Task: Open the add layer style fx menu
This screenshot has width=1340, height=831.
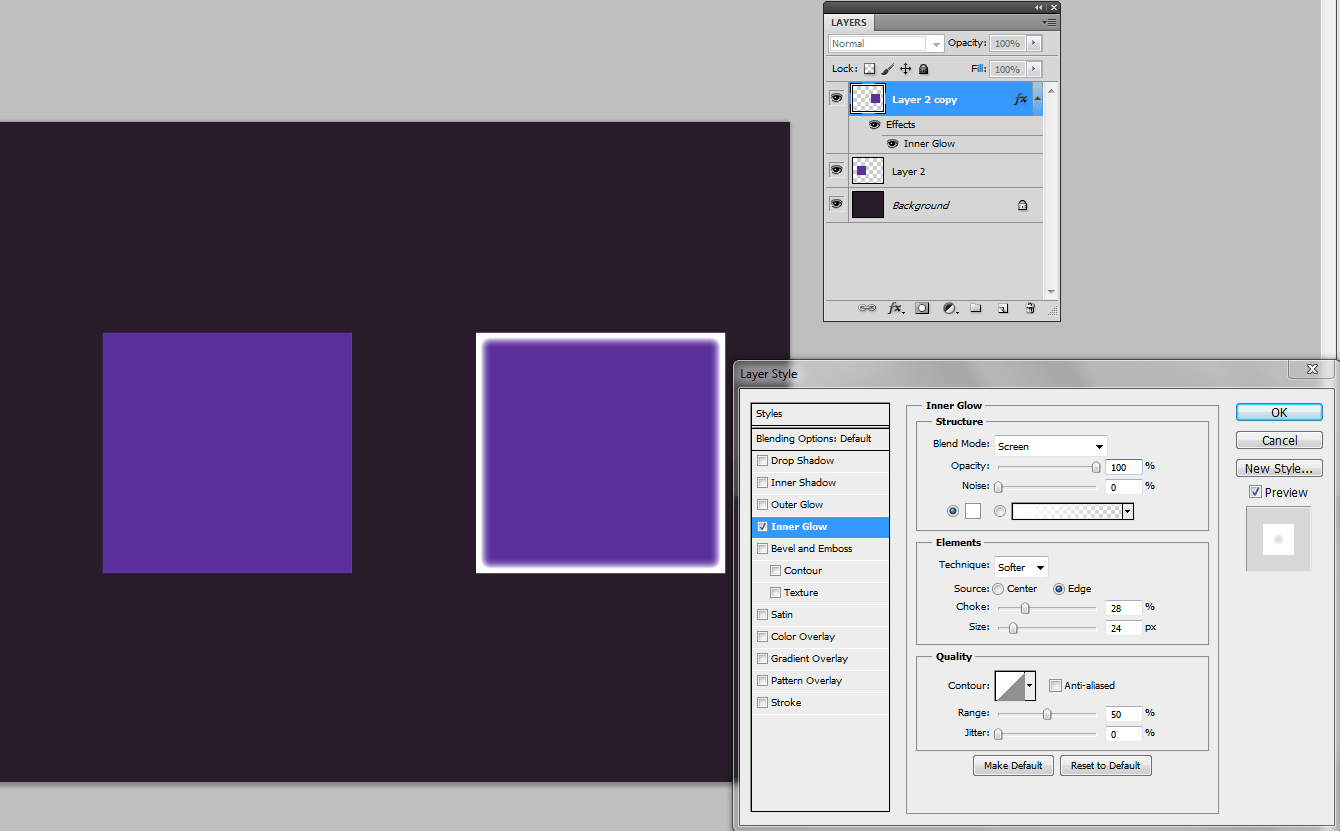Action: [896, 308]
